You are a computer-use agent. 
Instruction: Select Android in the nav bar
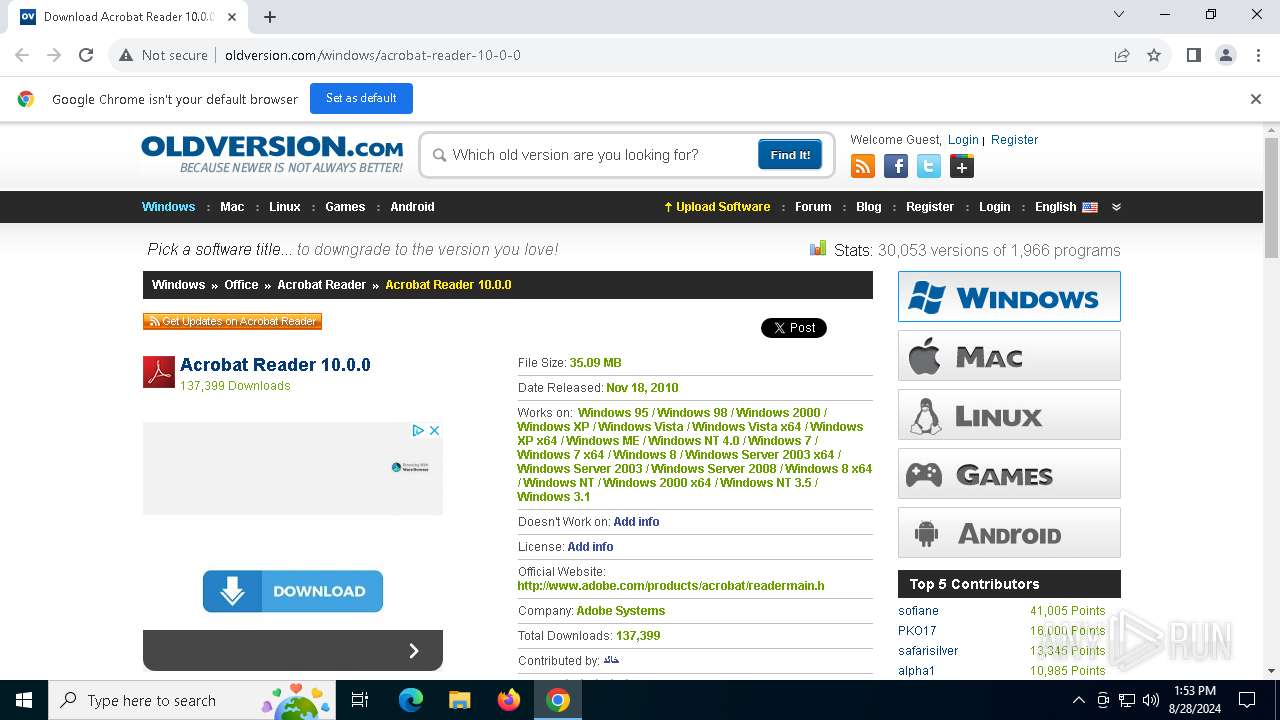[x=412, y=207]
